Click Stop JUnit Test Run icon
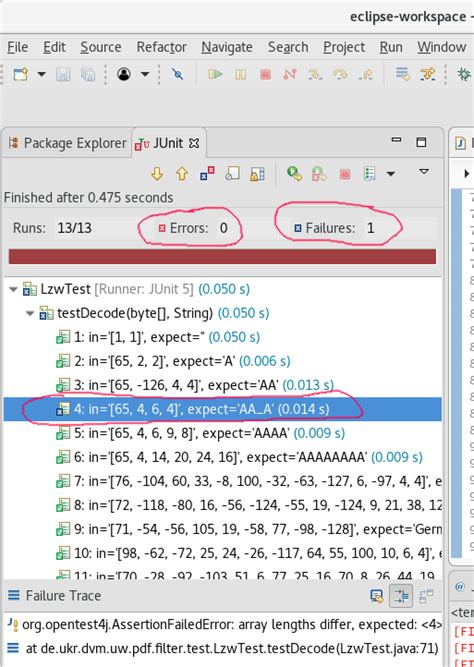 pyautogui.click(x=345, y=174)
